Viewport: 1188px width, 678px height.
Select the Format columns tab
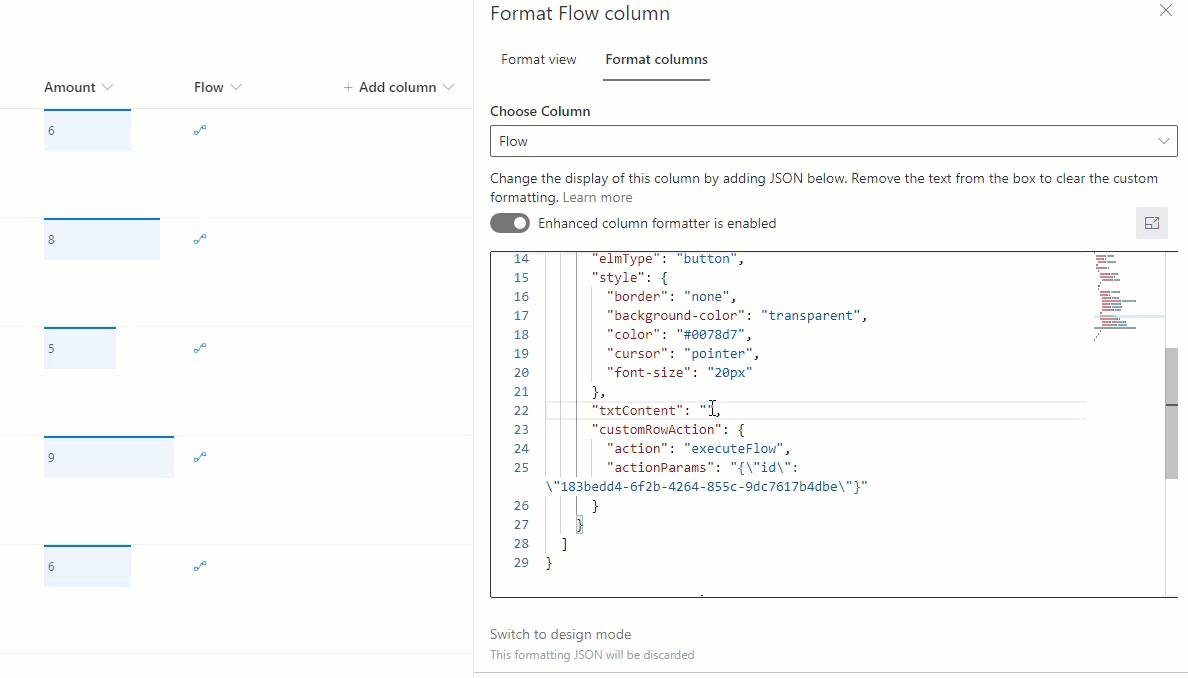tap(656, 60)
